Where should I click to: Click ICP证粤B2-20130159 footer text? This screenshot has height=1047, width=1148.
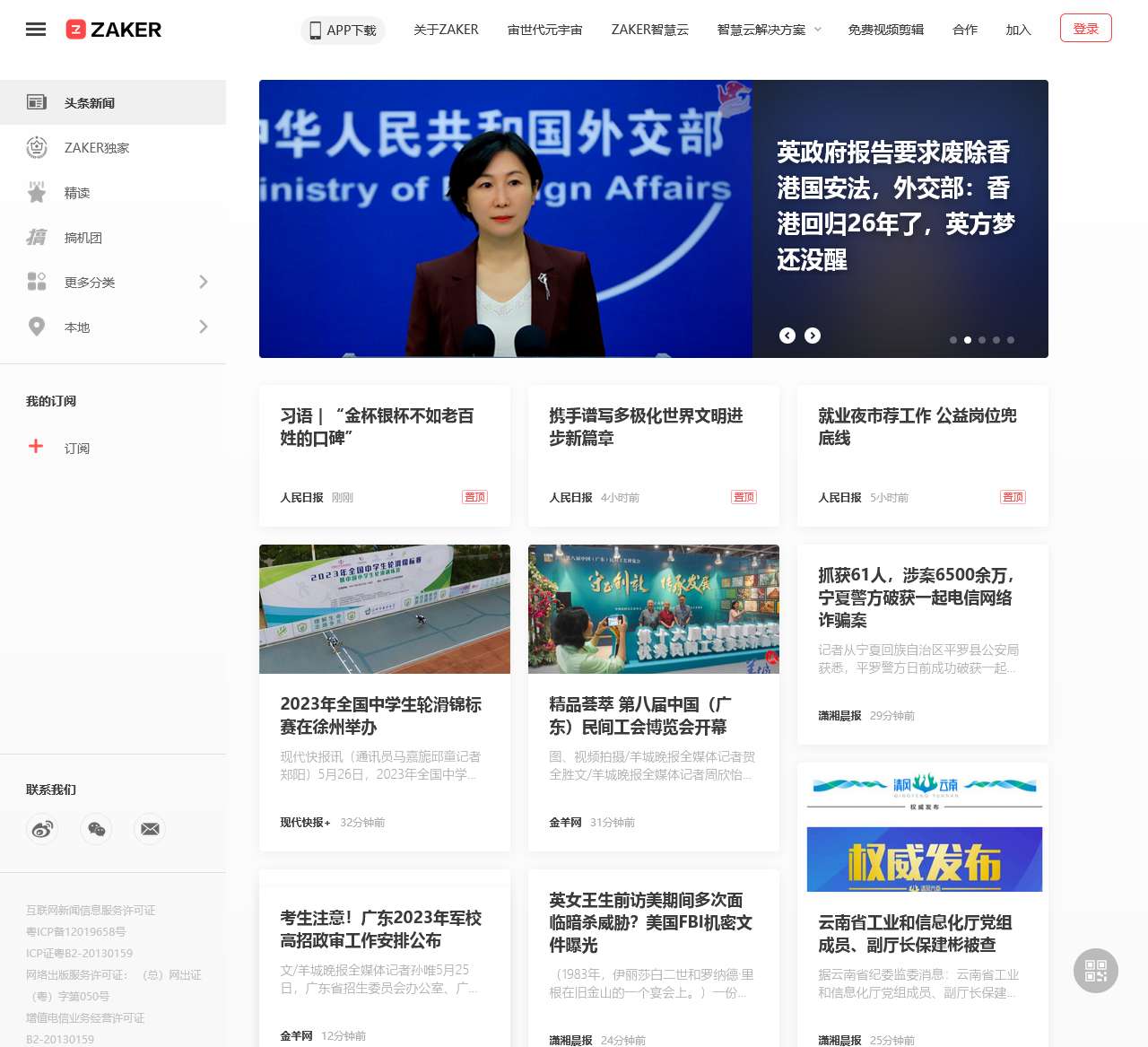click(80, 954)
